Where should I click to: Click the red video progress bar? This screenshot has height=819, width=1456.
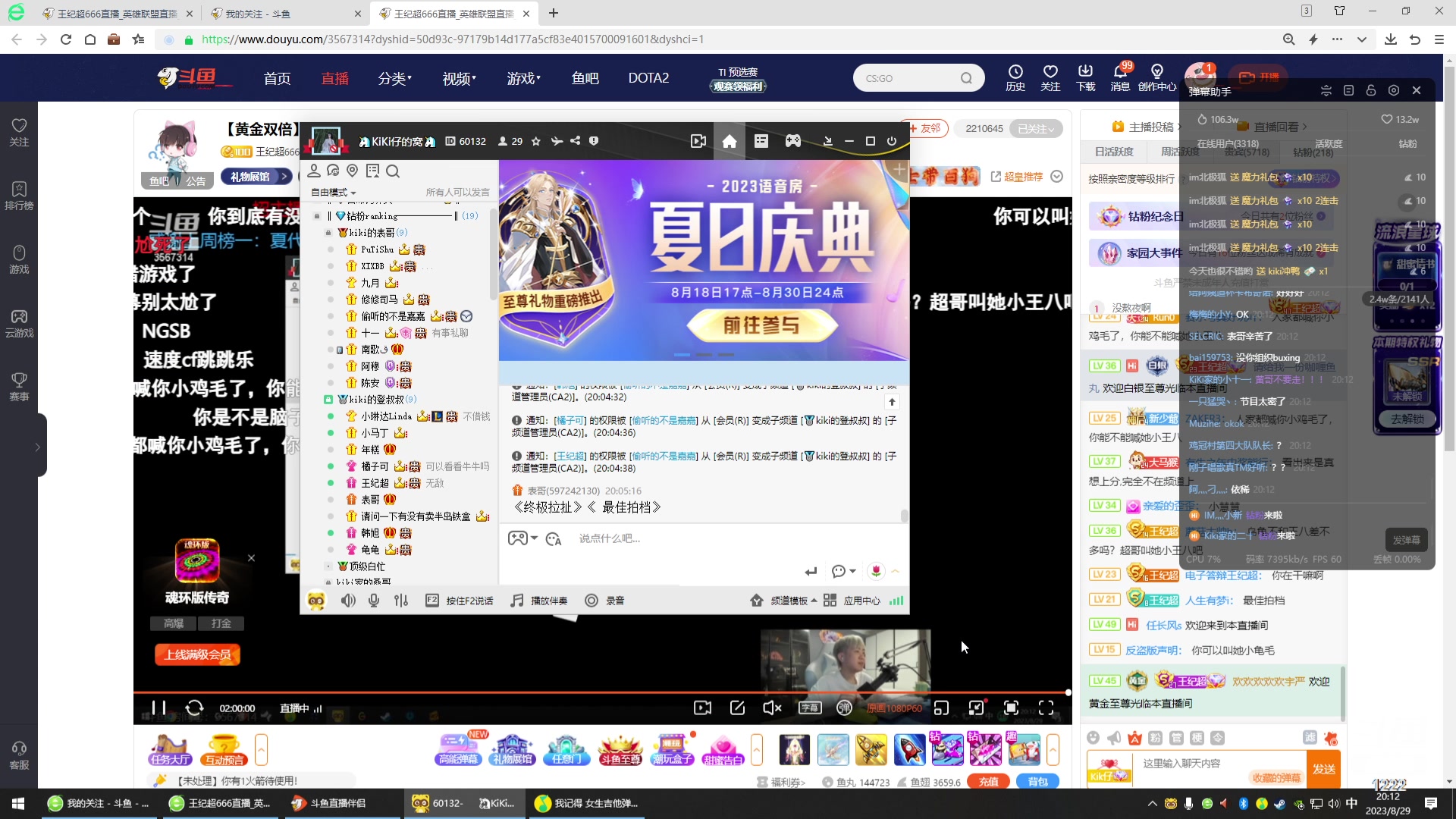coord(601,692)
